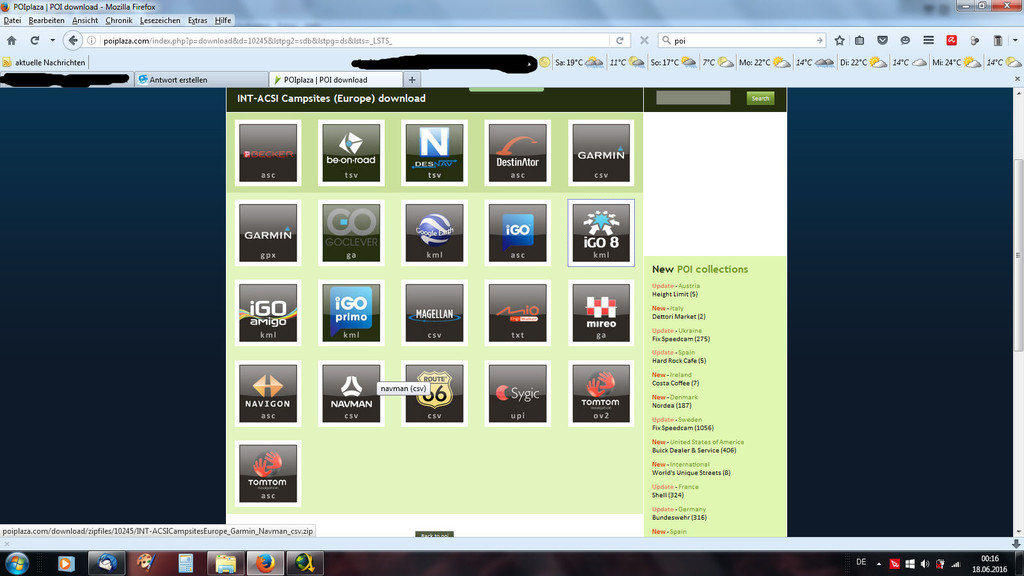Open the Extras menu

click(x=197, y=20)
